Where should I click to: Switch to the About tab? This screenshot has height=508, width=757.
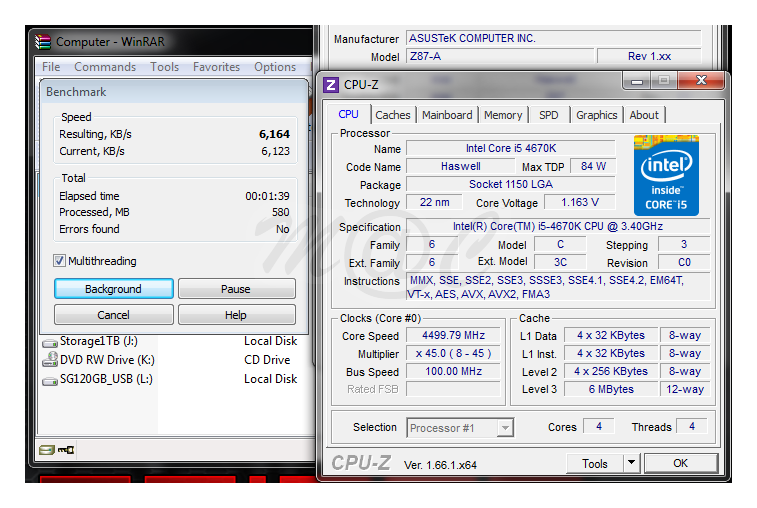(644, 115)
